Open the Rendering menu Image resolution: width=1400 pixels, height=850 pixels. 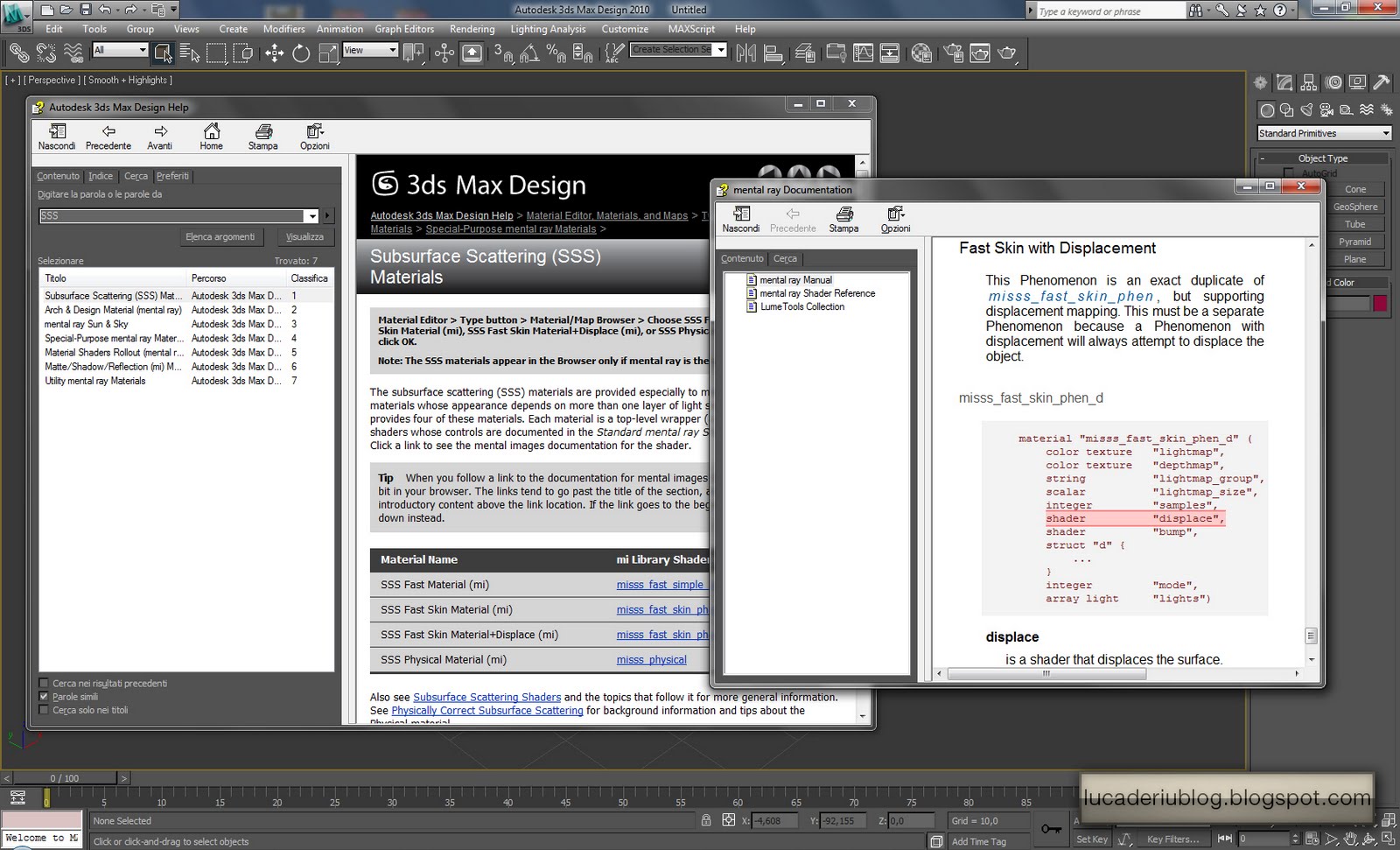472,29
